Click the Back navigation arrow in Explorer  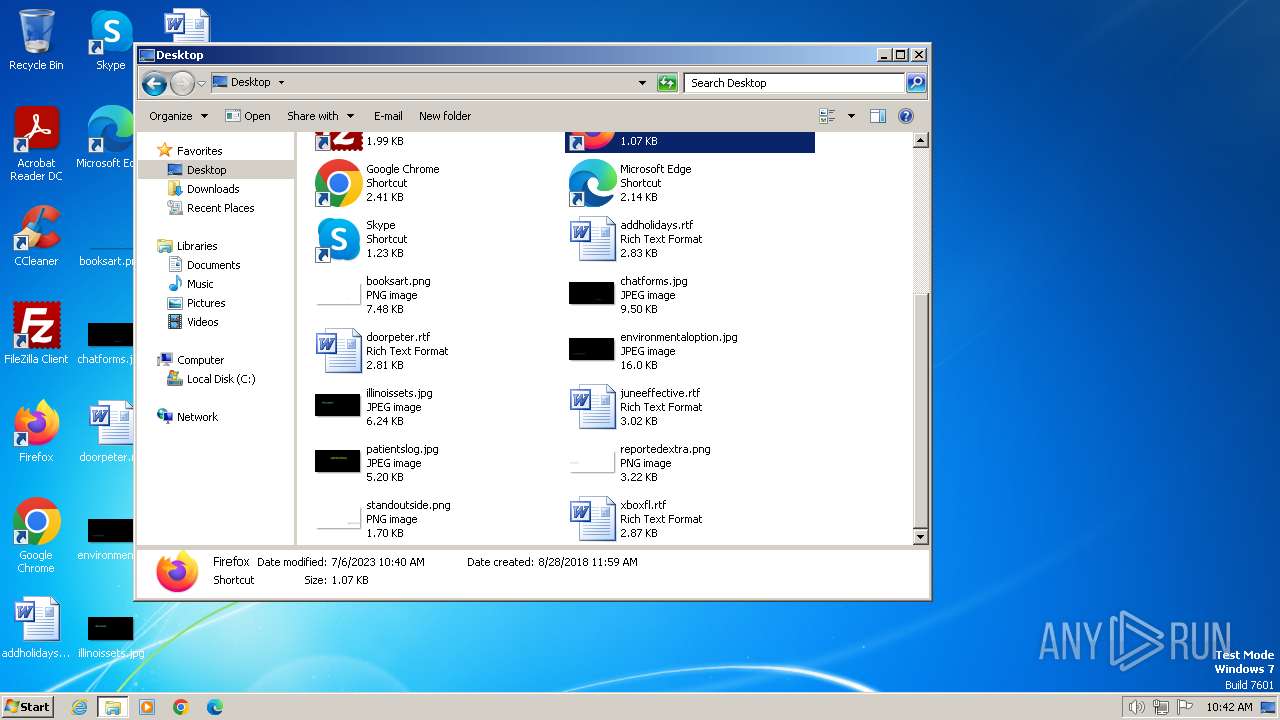pyautogui.click(x=154, y=83)
